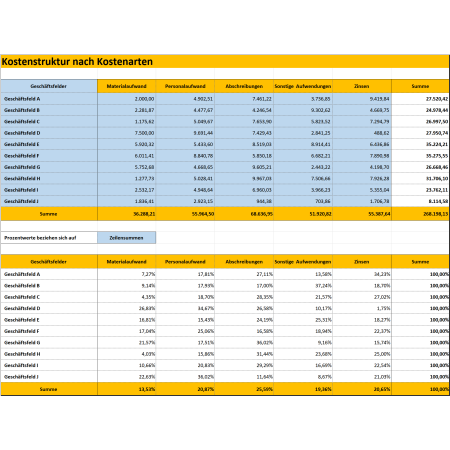Click 'Geschäftsfeld E' in the white percentage table
Image resolution: width=450 pixels, height=450 pixels.
point(22,320)
